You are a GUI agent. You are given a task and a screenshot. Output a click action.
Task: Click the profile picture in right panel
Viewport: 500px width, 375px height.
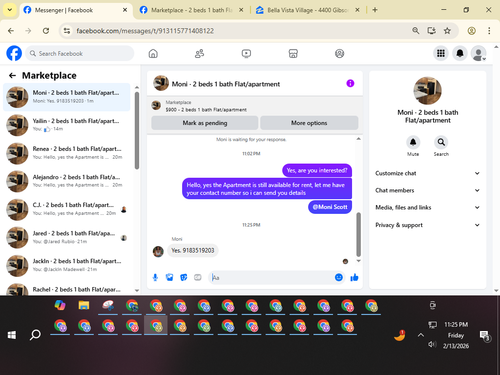427,91
